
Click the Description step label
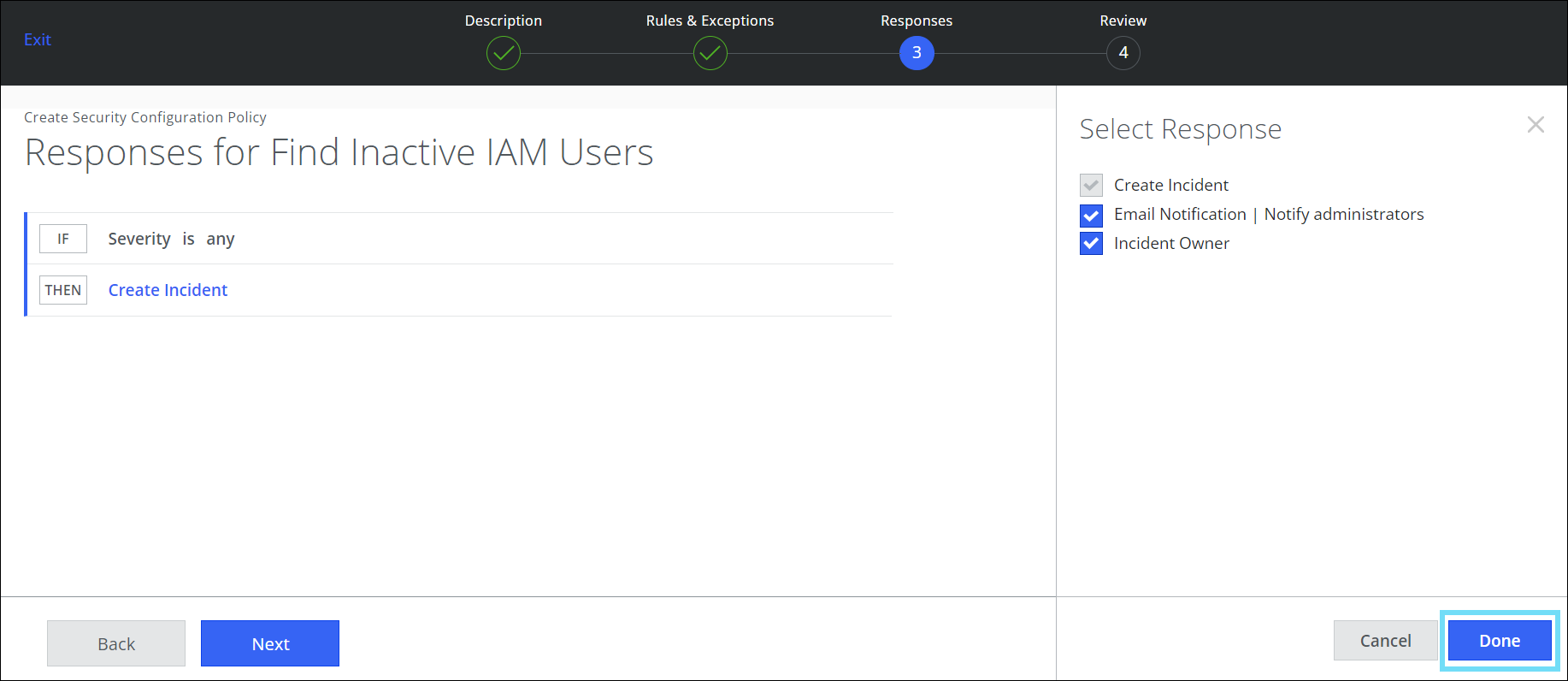(504, 21)
